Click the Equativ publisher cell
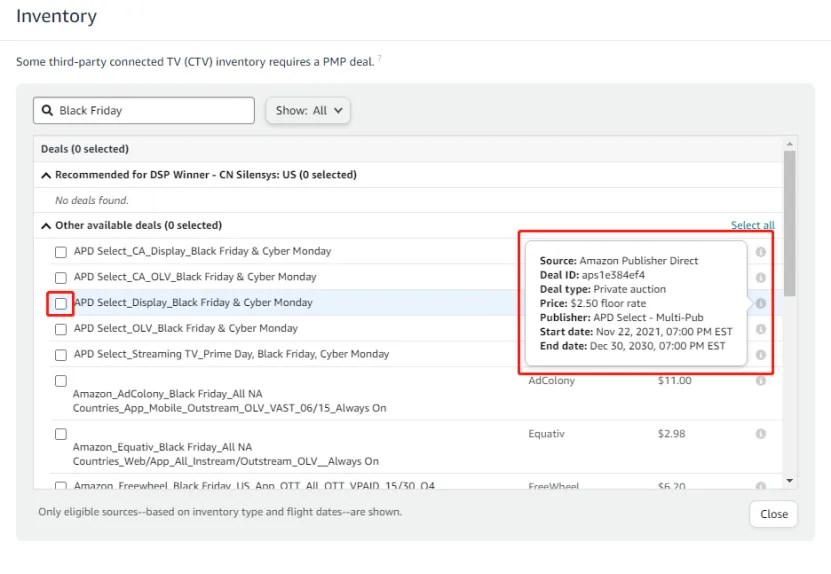 pos(546,434)
